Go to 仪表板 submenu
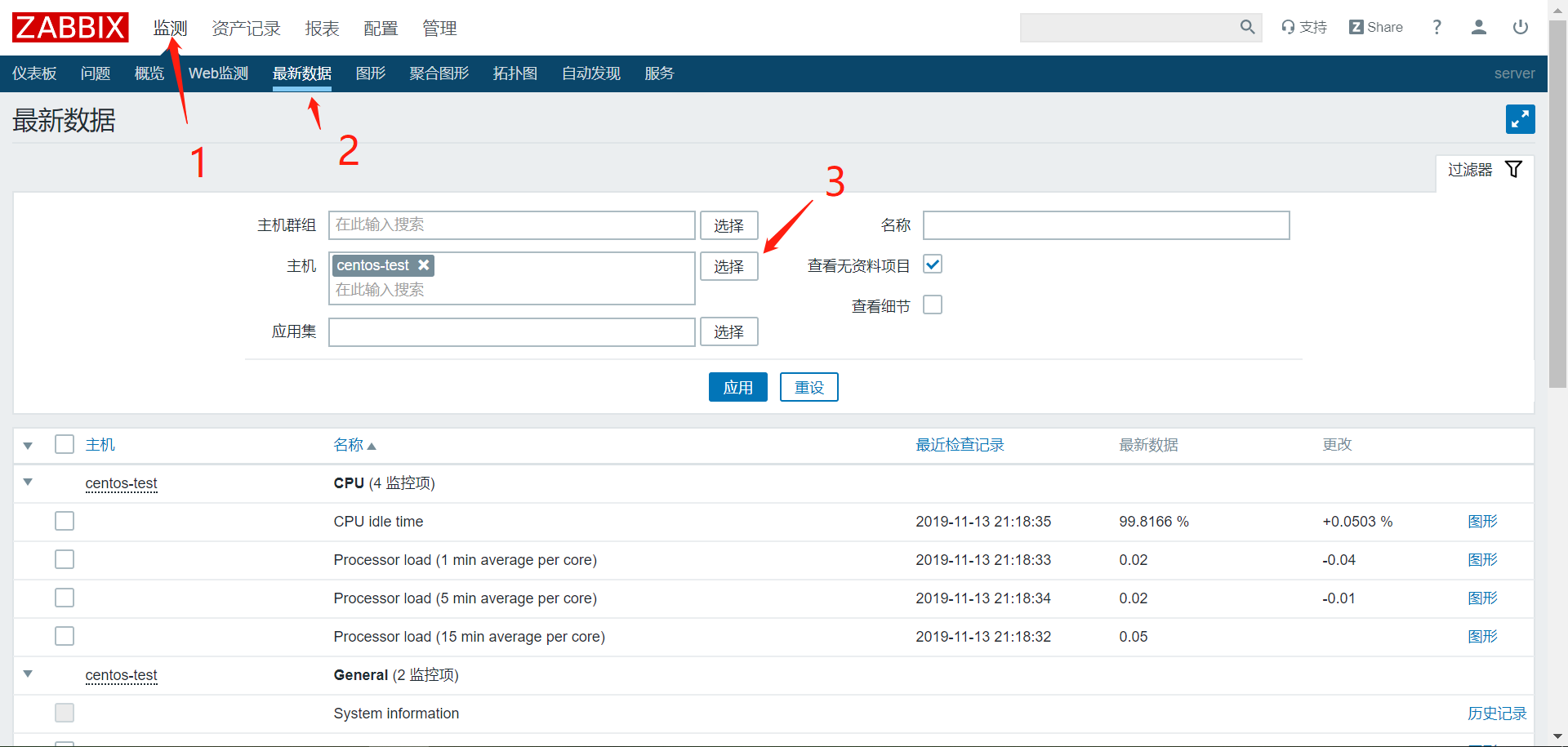Viewport: 1568px width, 747px height. click(x=34, y=73)
